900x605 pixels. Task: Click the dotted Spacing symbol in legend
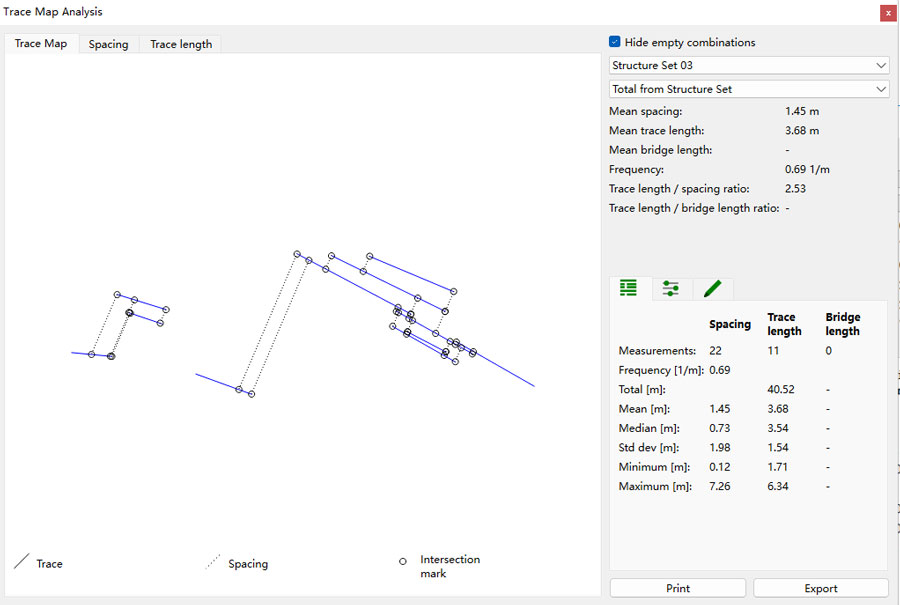[212, 563]
